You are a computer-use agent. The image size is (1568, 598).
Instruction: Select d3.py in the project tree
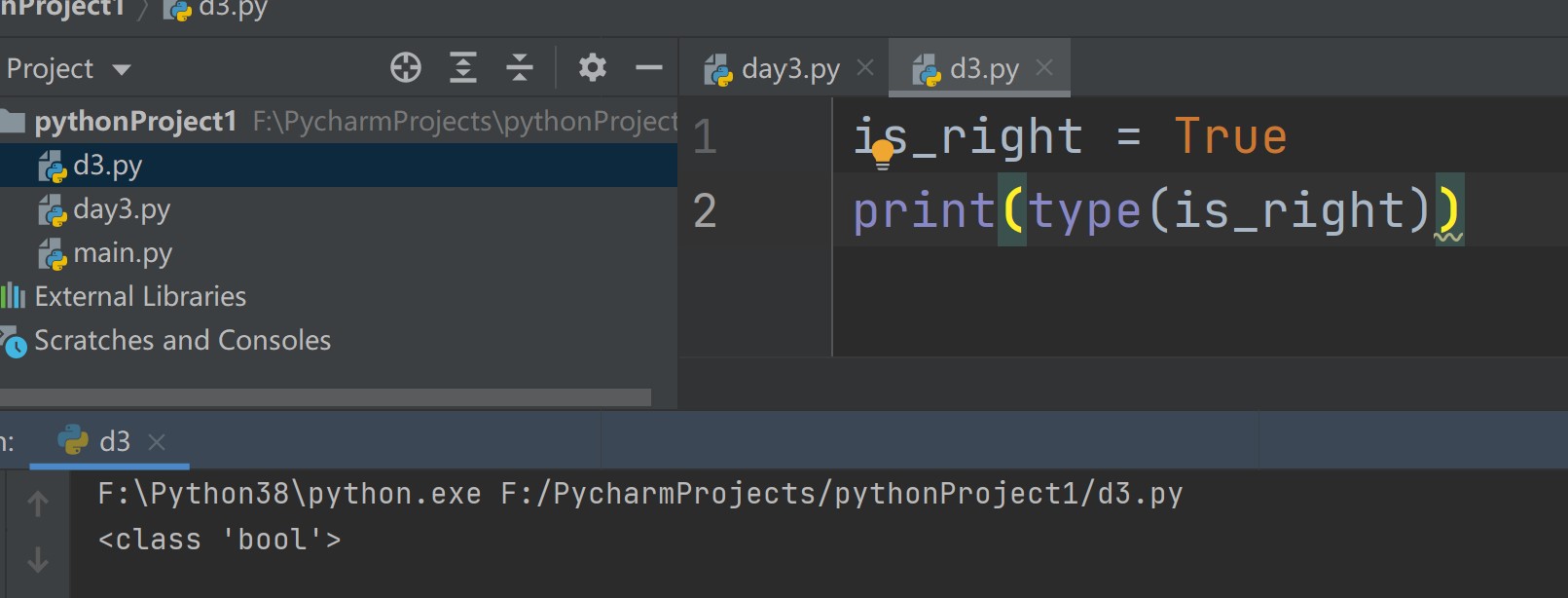coord(107,166)
